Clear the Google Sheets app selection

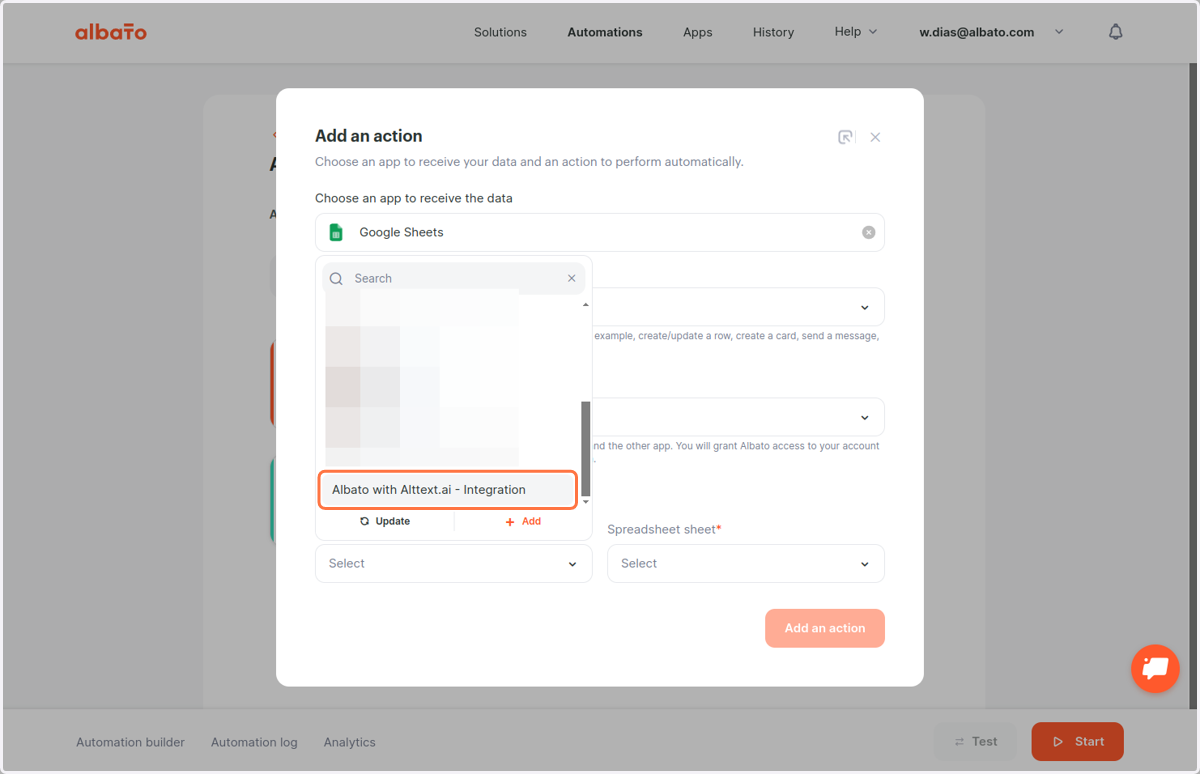click(868, 232)
